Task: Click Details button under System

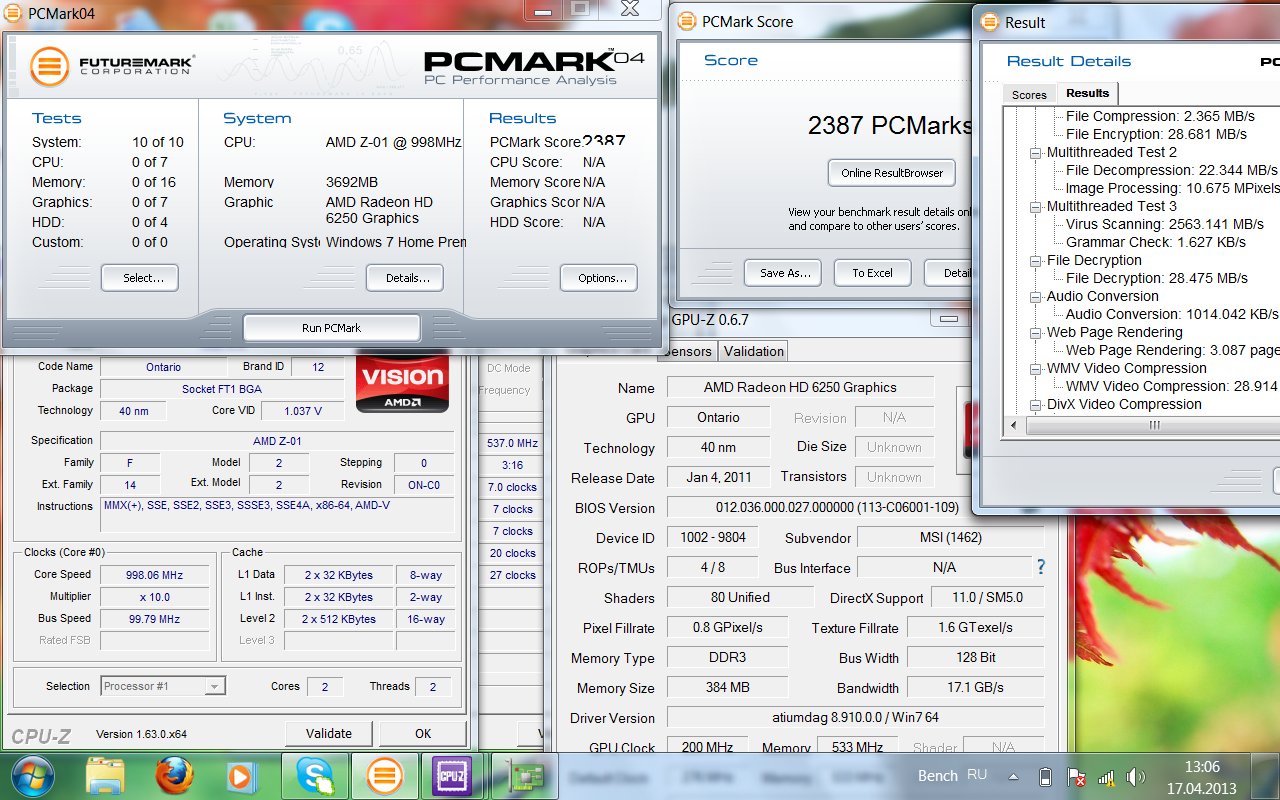Action: click(405, 278)
